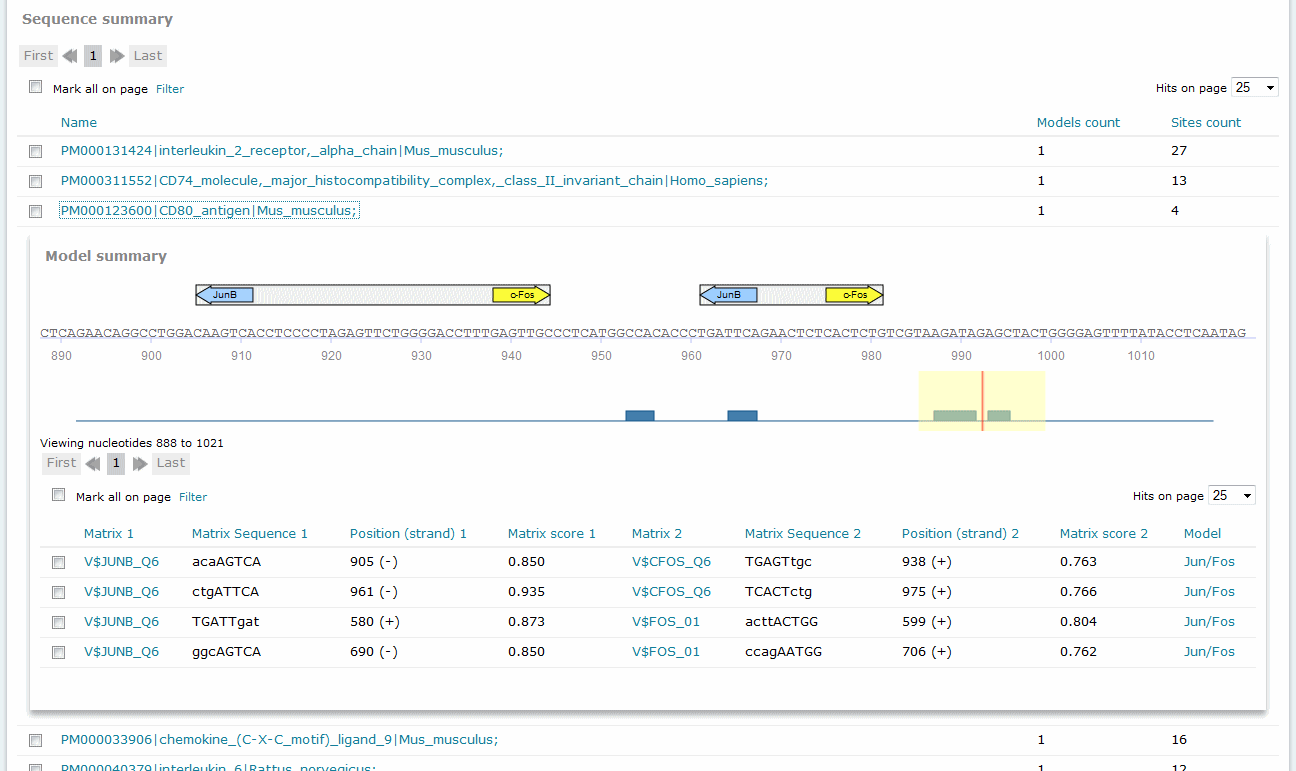The width and height of the screenshot is (1296, 771).
Task: Check model row with sequence ctgATTCA
Action: tap(59, 592)
